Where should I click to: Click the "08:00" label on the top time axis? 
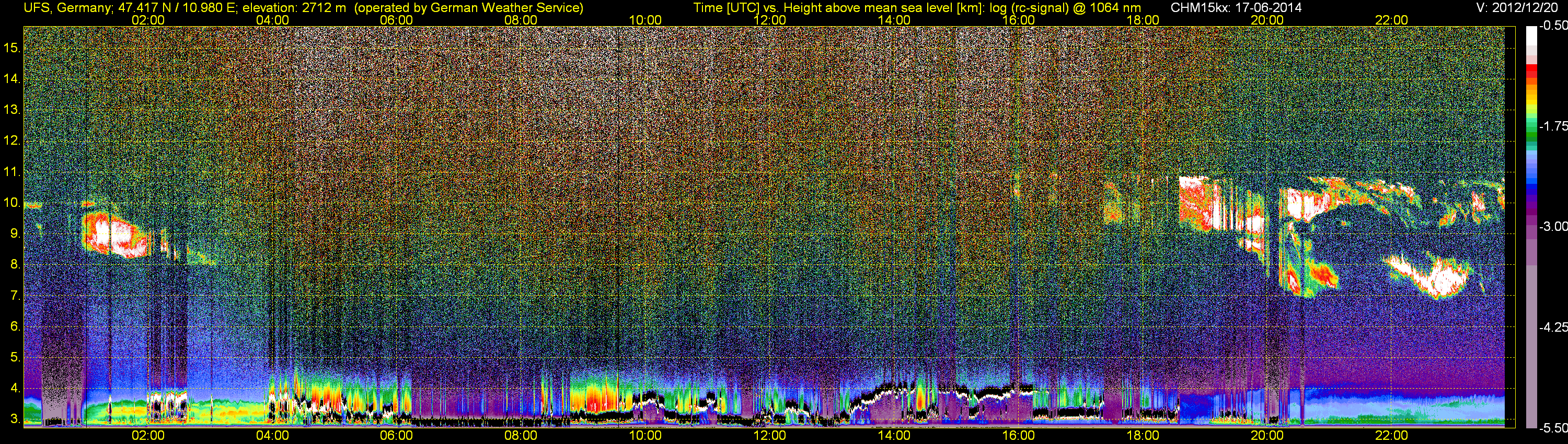click(x=521, y=20)
